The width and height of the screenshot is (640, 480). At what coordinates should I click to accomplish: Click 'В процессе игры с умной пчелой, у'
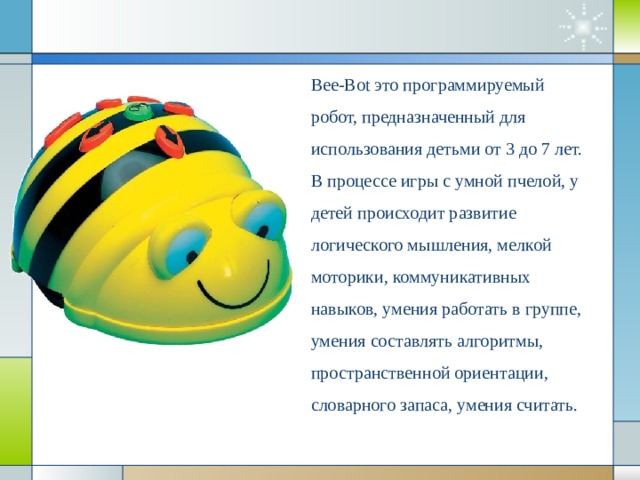tap(444, 182)
